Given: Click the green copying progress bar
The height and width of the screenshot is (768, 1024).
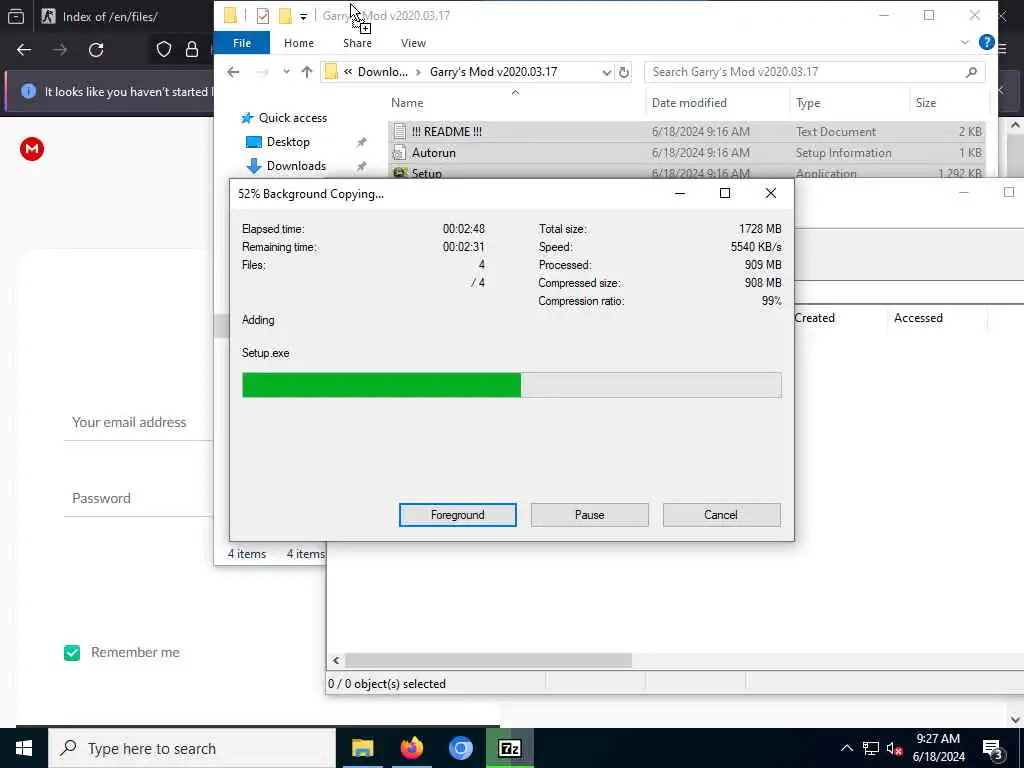Looking at the screenshot, I should click(x=511, y=385).
